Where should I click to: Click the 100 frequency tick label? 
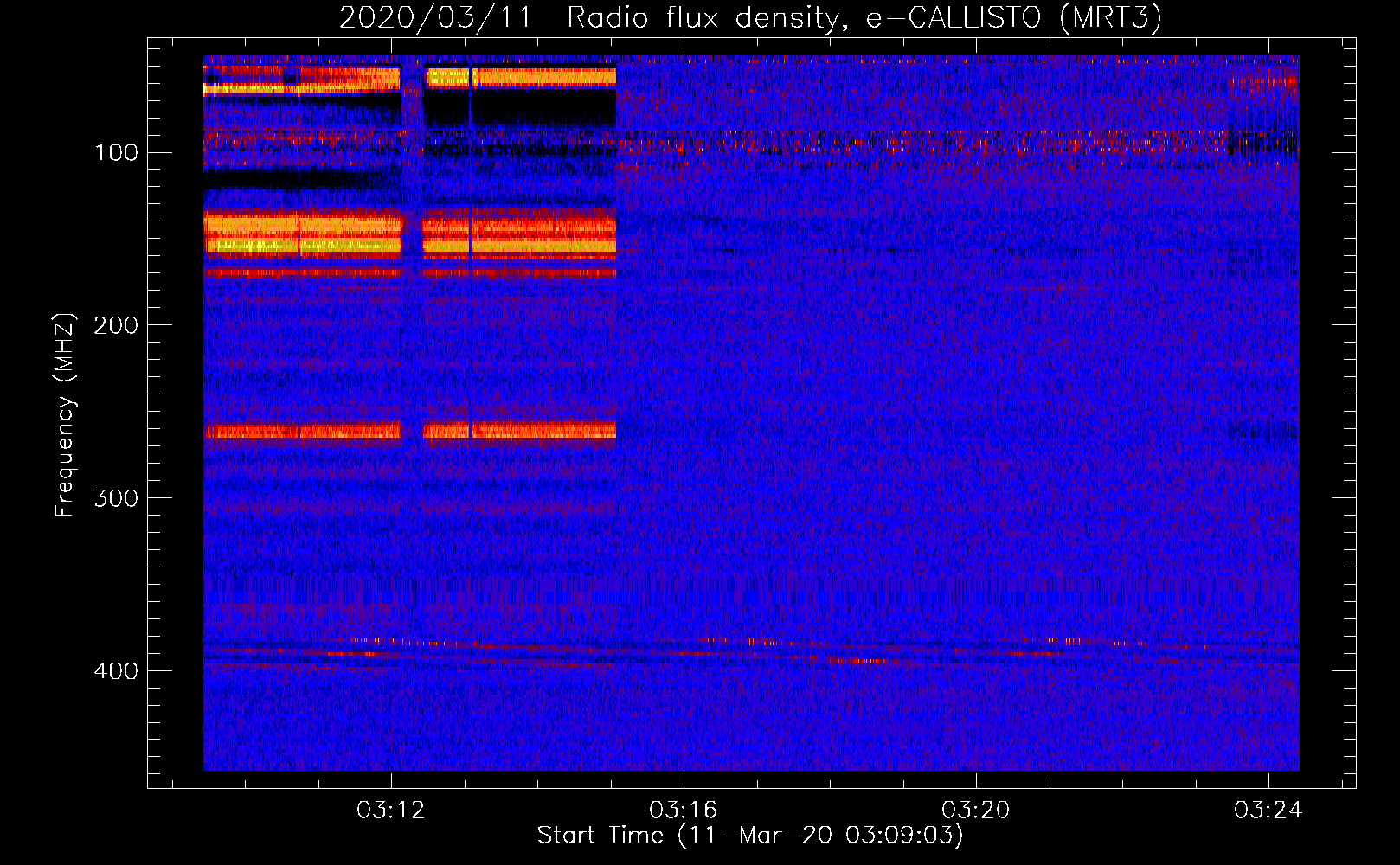point(116,153)
